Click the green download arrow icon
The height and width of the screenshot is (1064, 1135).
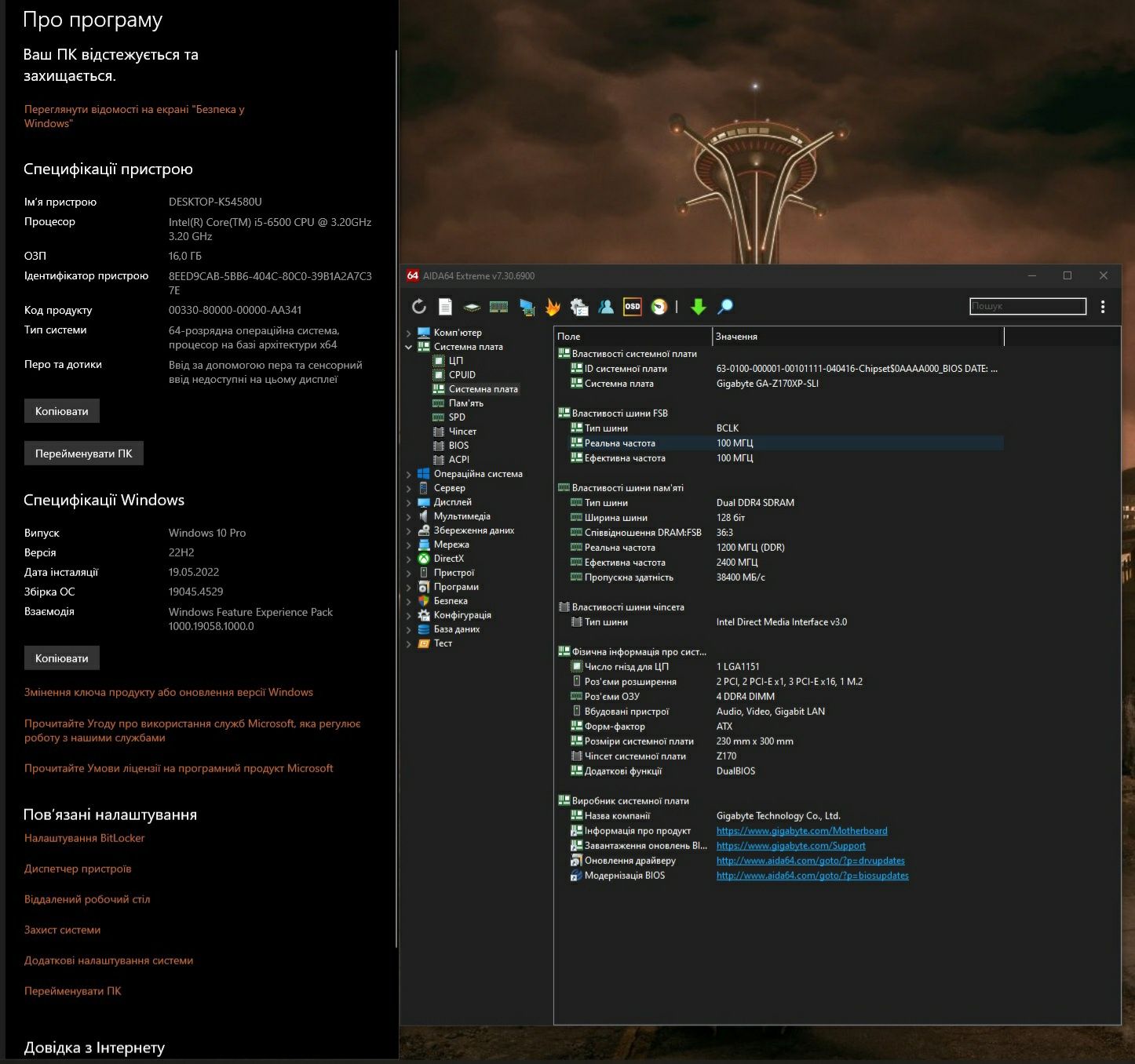(699, 307)
